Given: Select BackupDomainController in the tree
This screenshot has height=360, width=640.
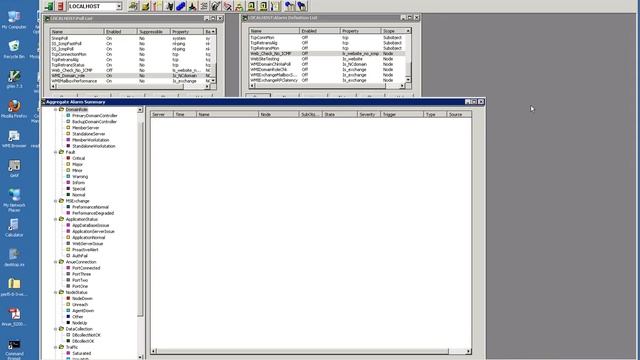Looking at the screenshot, I should 94,122.
